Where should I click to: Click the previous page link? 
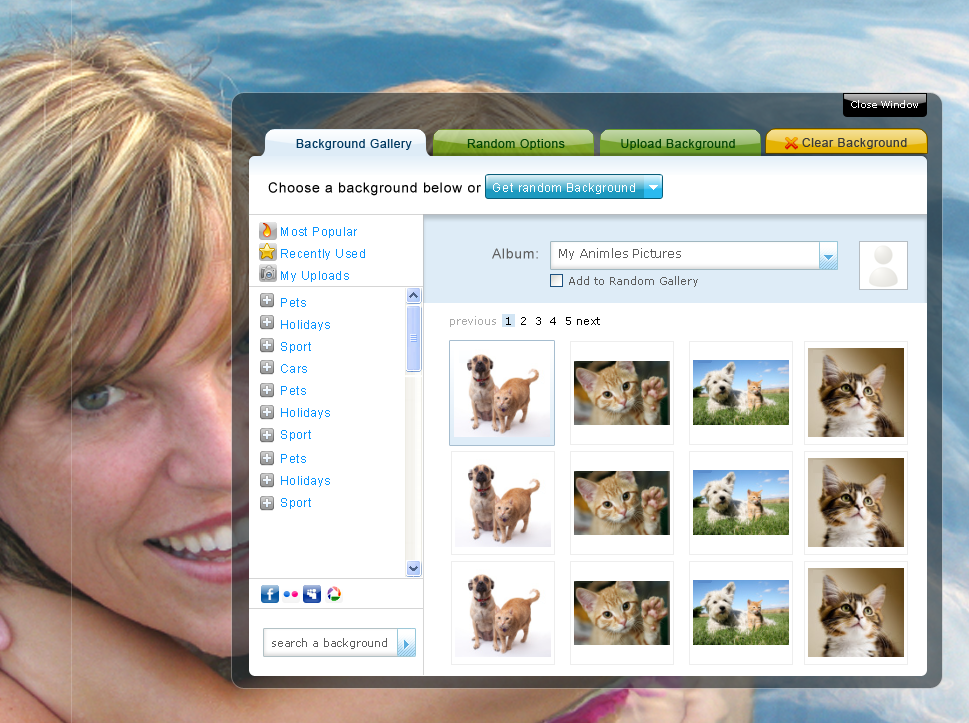pos(473,321)
